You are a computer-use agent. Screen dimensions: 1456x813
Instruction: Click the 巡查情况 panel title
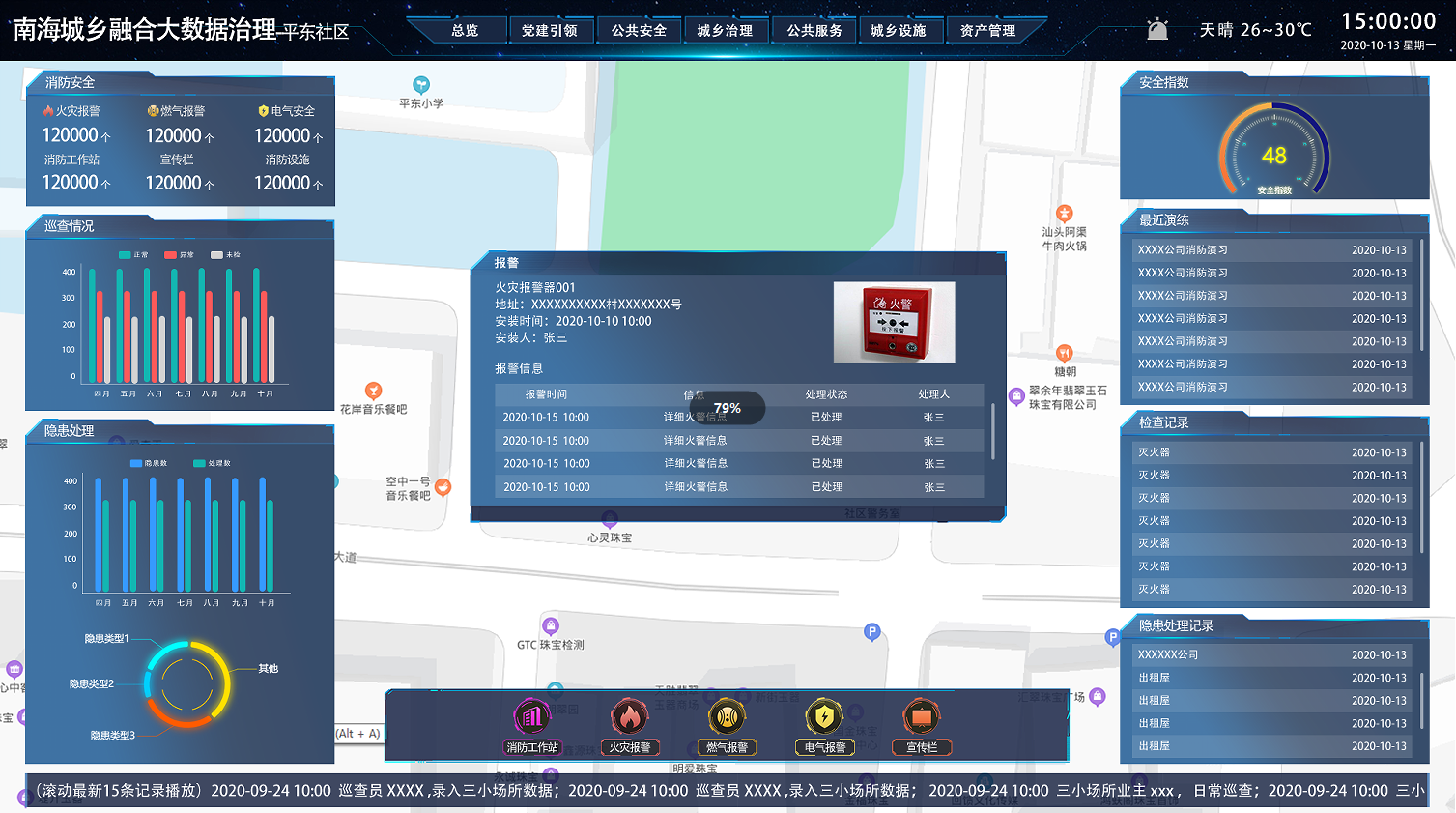(70, 226)
